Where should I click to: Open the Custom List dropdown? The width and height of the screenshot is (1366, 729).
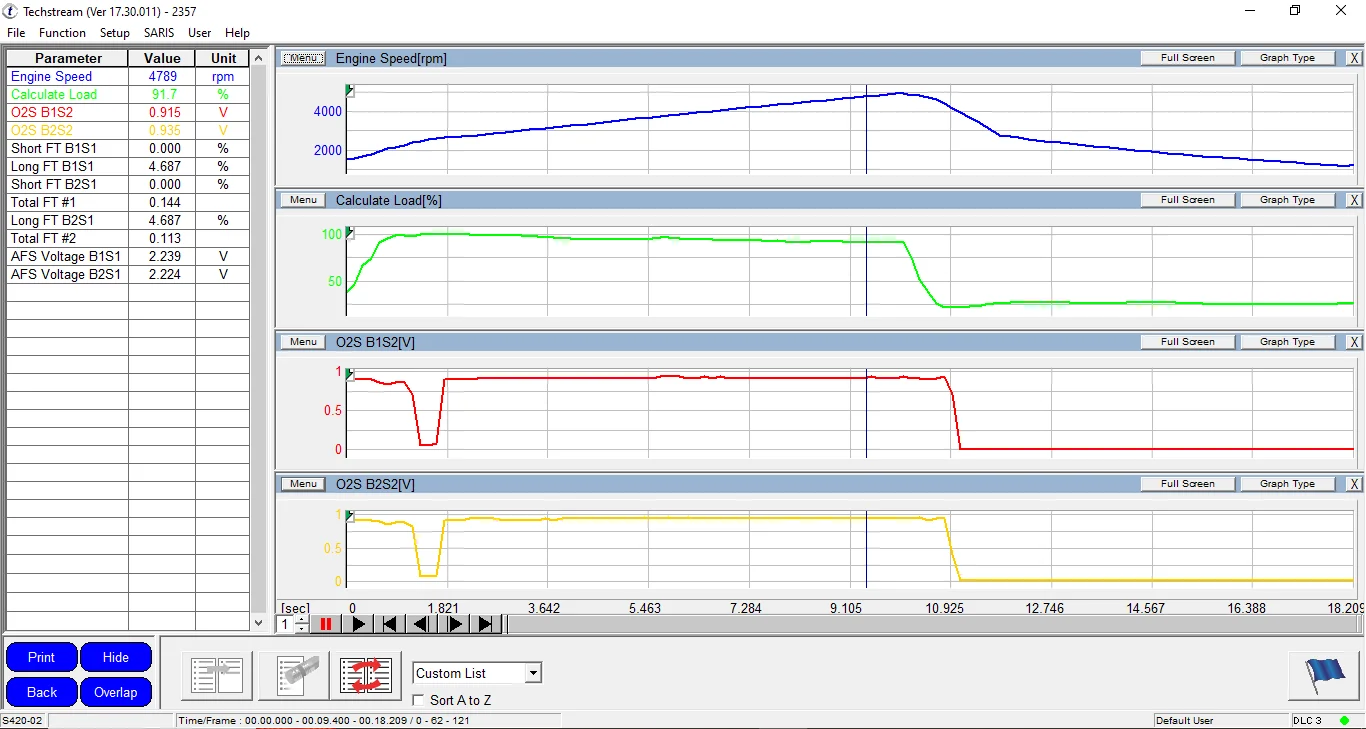tap(533, 673)
